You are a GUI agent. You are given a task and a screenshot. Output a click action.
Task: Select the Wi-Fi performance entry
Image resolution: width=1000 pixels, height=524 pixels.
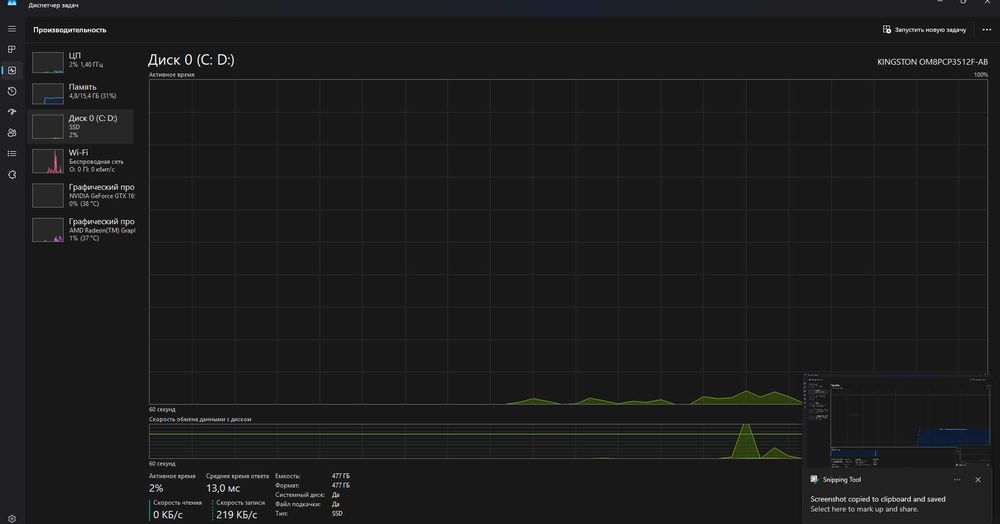click(x=80, y=161)
